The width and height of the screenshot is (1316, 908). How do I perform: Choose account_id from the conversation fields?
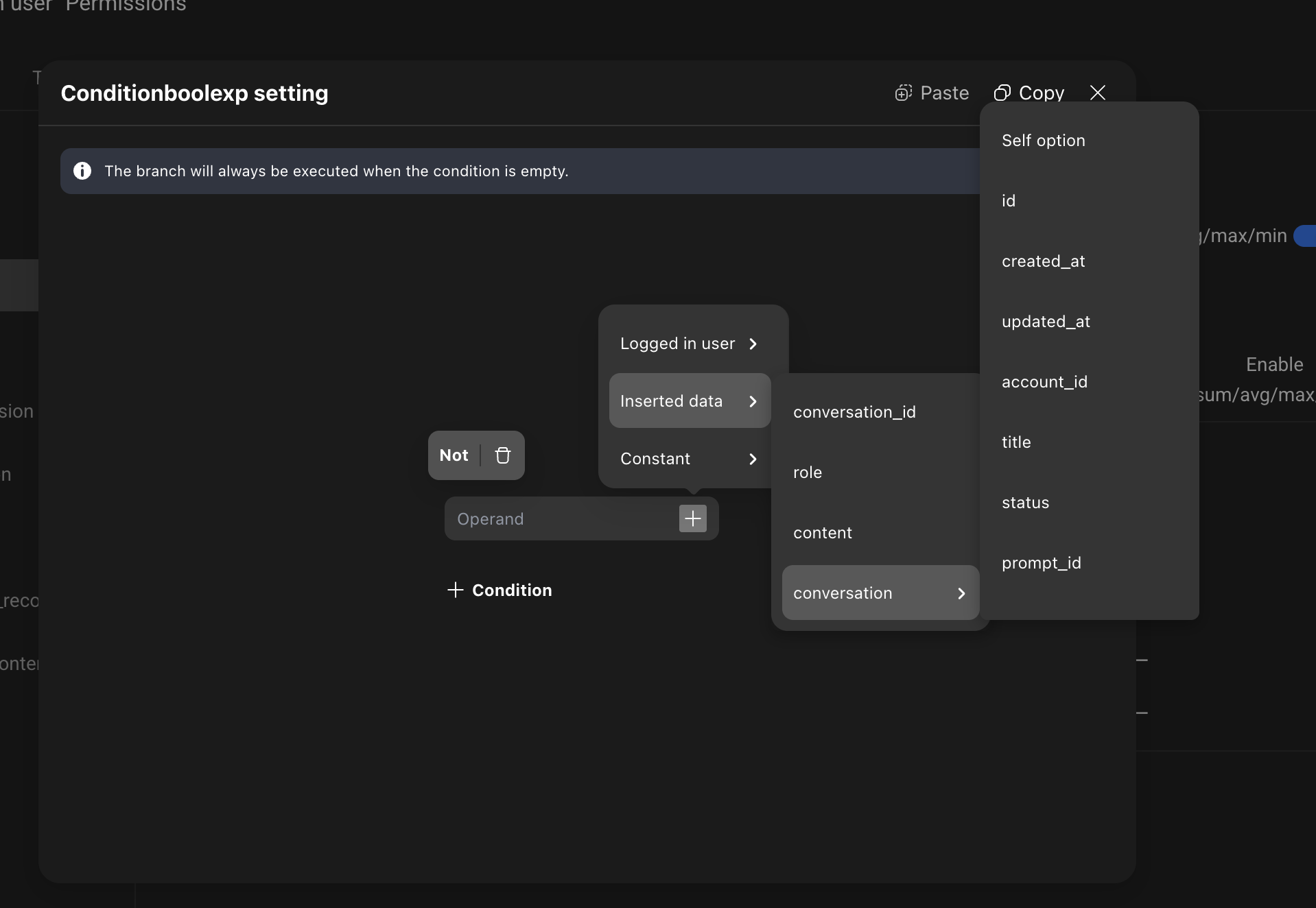[1044, 382]
